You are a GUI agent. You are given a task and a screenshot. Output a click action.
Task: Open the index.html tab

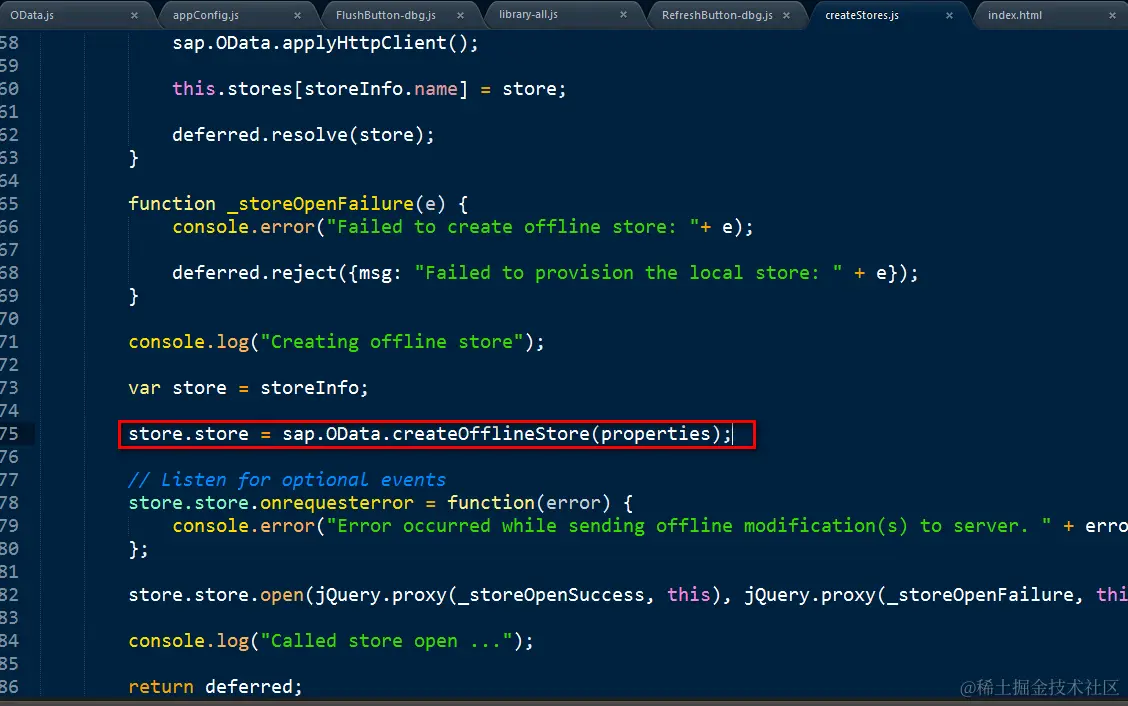tap(1014, 15)
